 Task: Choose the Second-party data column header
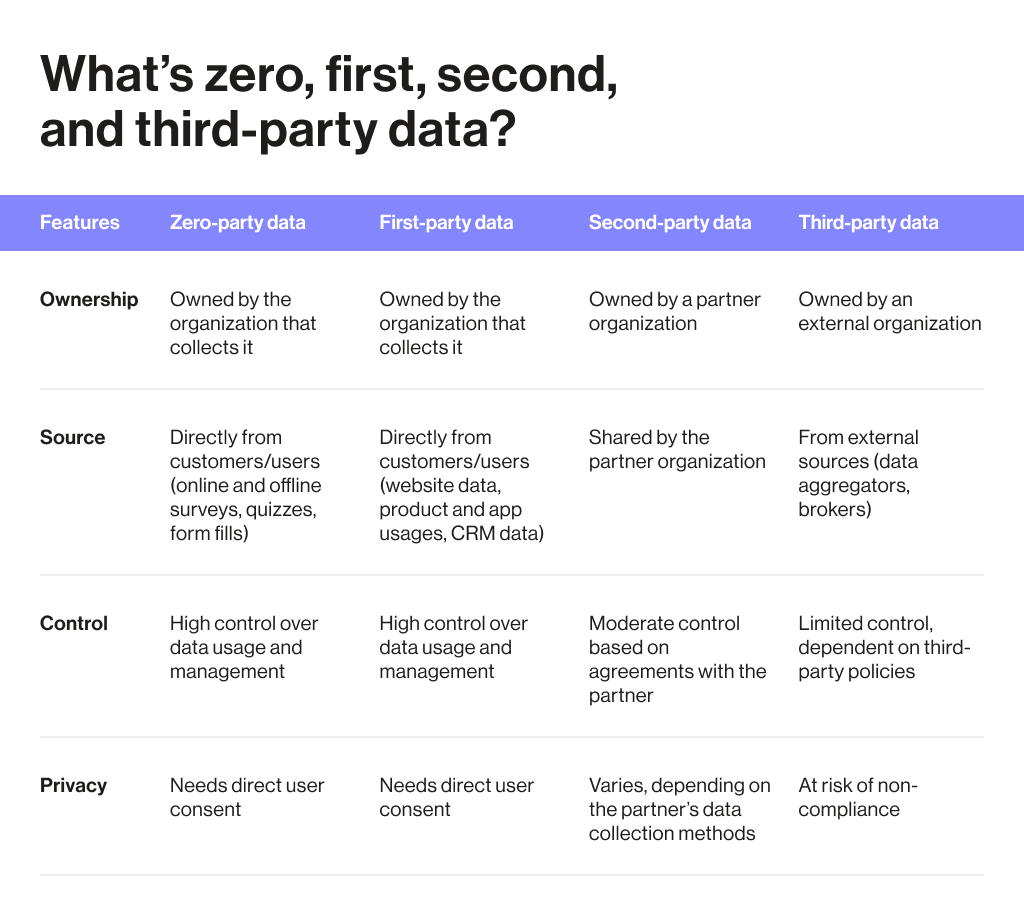click(669, 223)
